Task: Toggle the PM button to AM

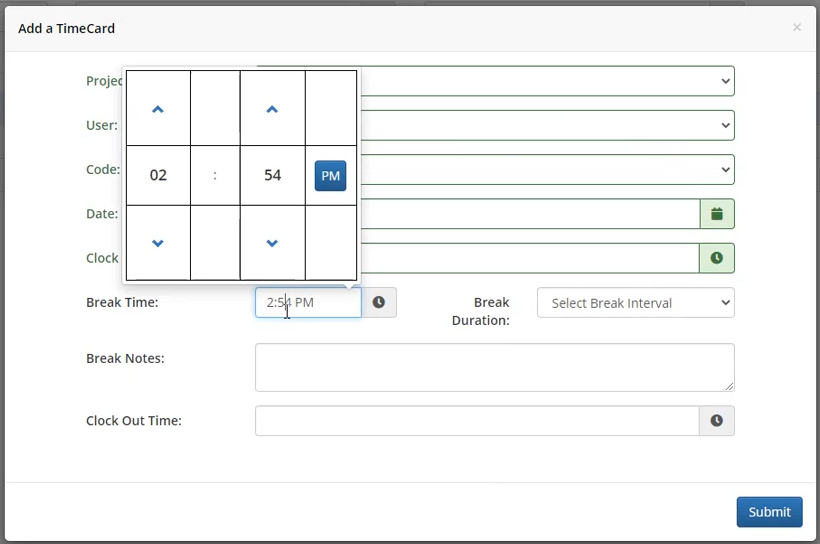Action: (330, 175)
